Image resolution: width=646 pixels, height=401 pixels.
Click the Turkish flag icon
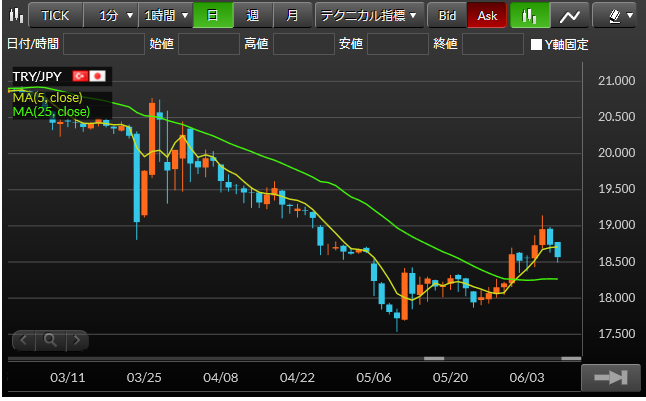80,76
